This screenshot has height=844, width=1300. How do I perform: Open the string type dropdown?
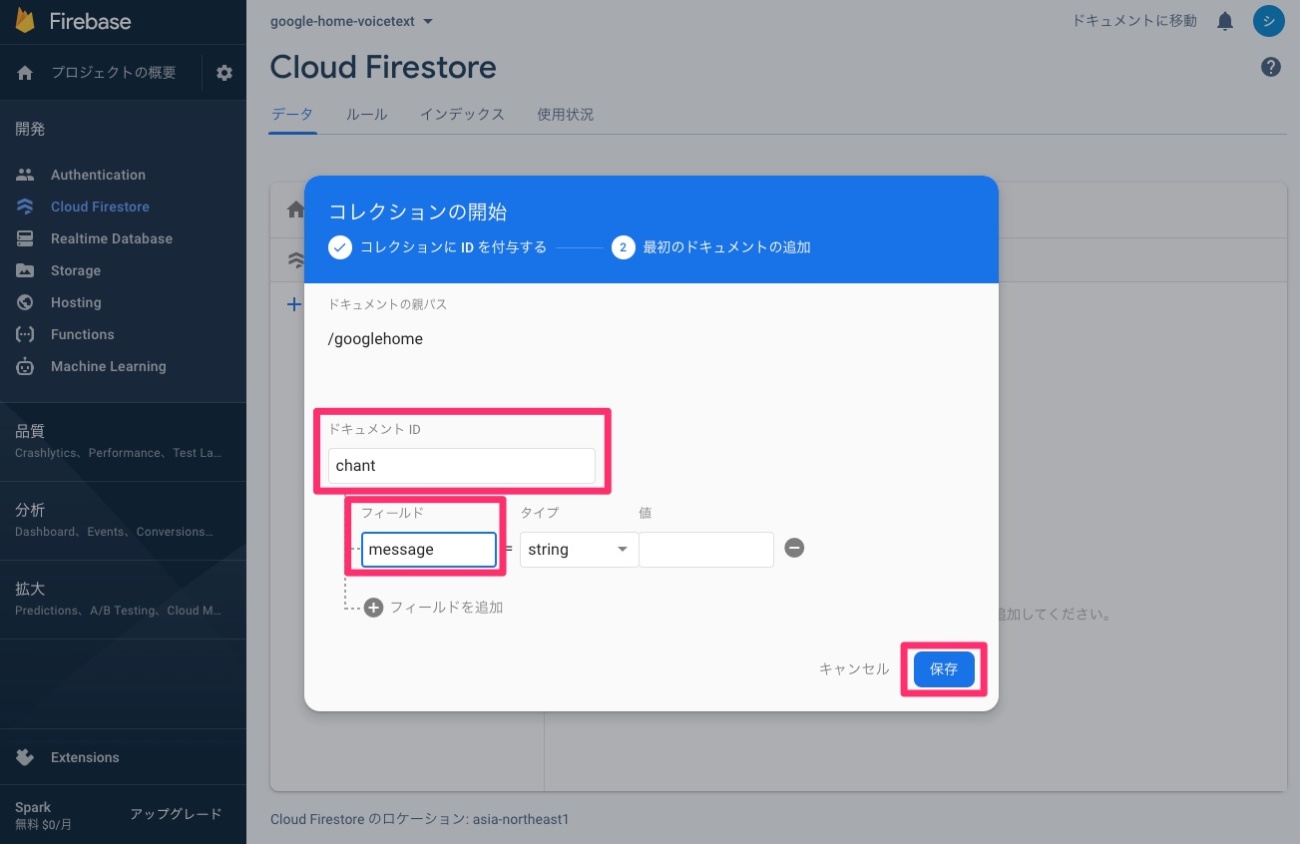(x=579, y=550)
